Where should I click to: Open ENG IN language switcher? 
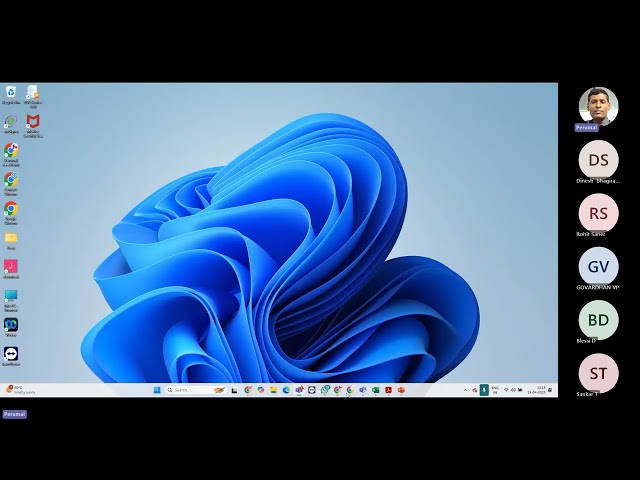point(495,390)
